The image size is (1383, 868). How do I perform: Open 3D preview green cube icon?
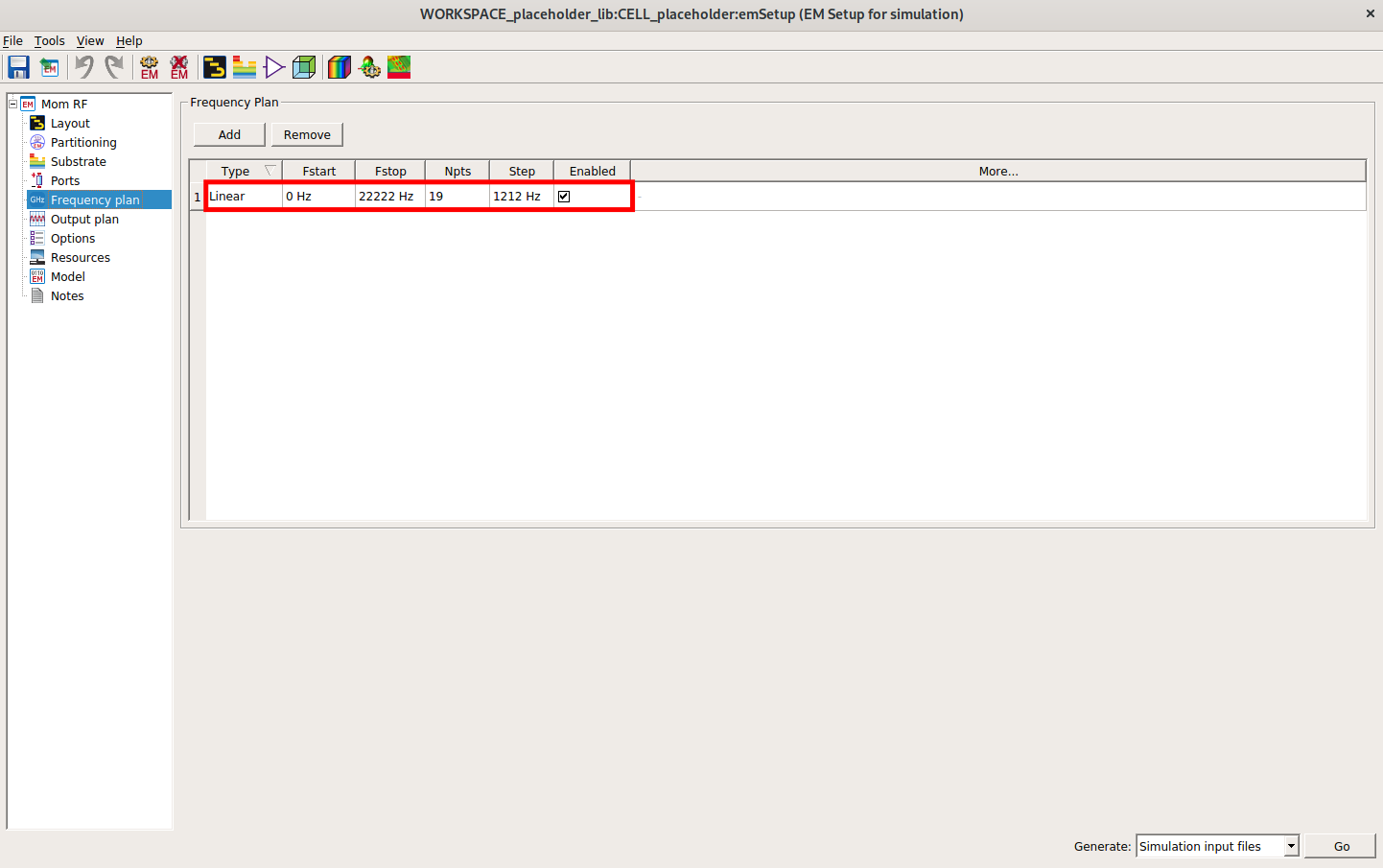coord(304,67)
